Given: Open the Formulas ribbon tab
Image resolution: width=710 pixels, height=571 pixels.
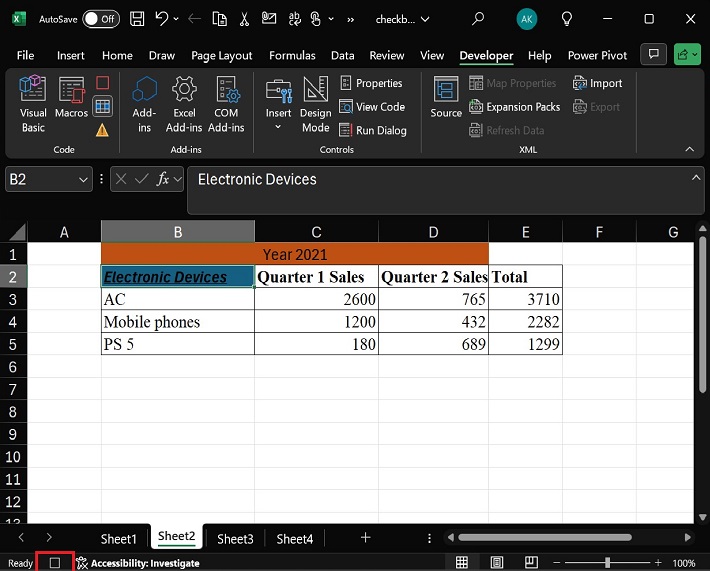Looking at the screenshot, I should coord(292,56).
